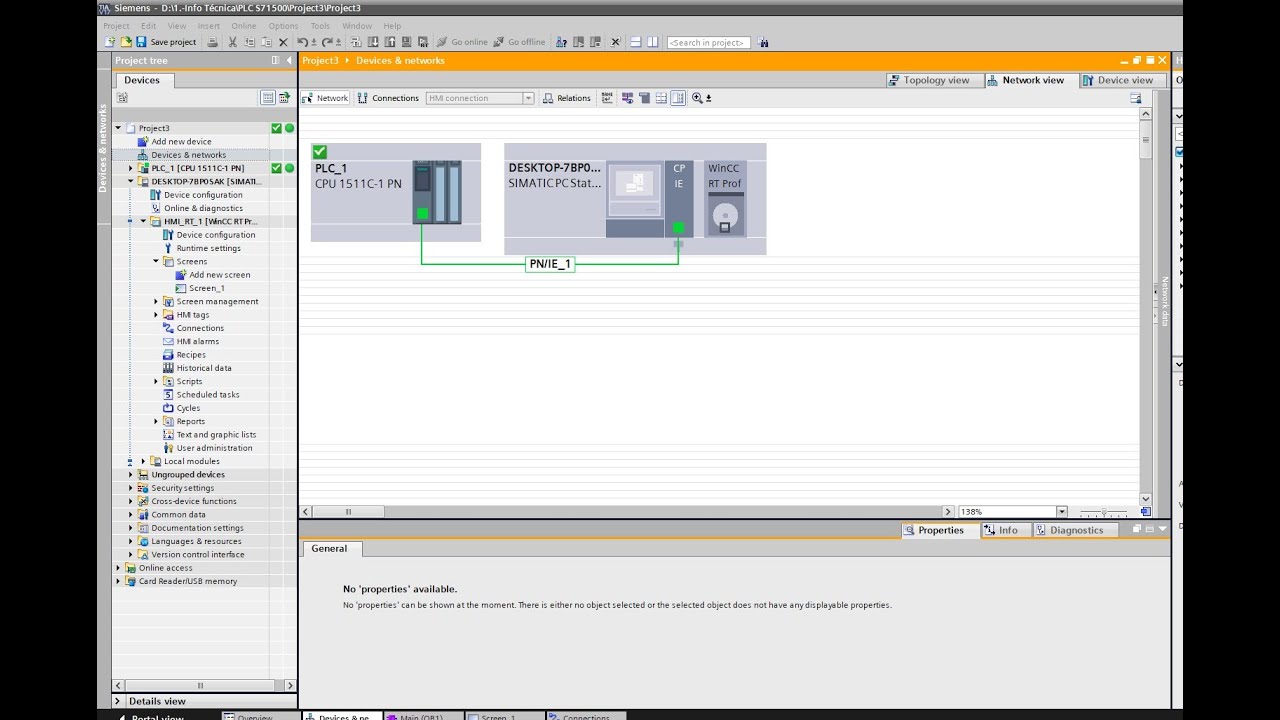Click the Portal view button
Screen dimensions: 1280x720
[x=152, y=716]
